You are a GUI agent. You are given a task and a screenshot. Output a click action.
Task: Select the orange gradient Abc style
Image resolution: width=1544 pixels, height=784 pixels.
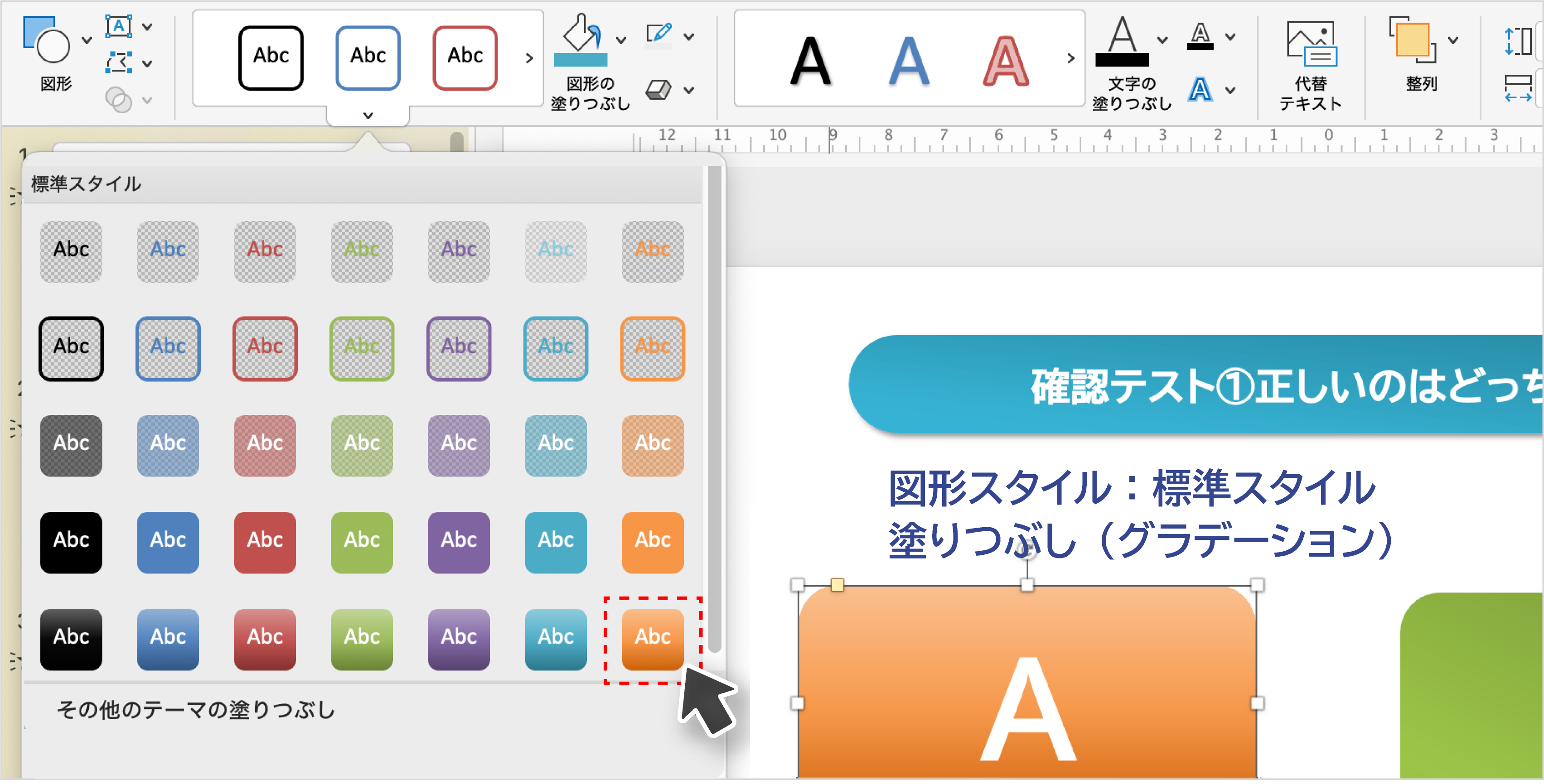click(652, 639)
